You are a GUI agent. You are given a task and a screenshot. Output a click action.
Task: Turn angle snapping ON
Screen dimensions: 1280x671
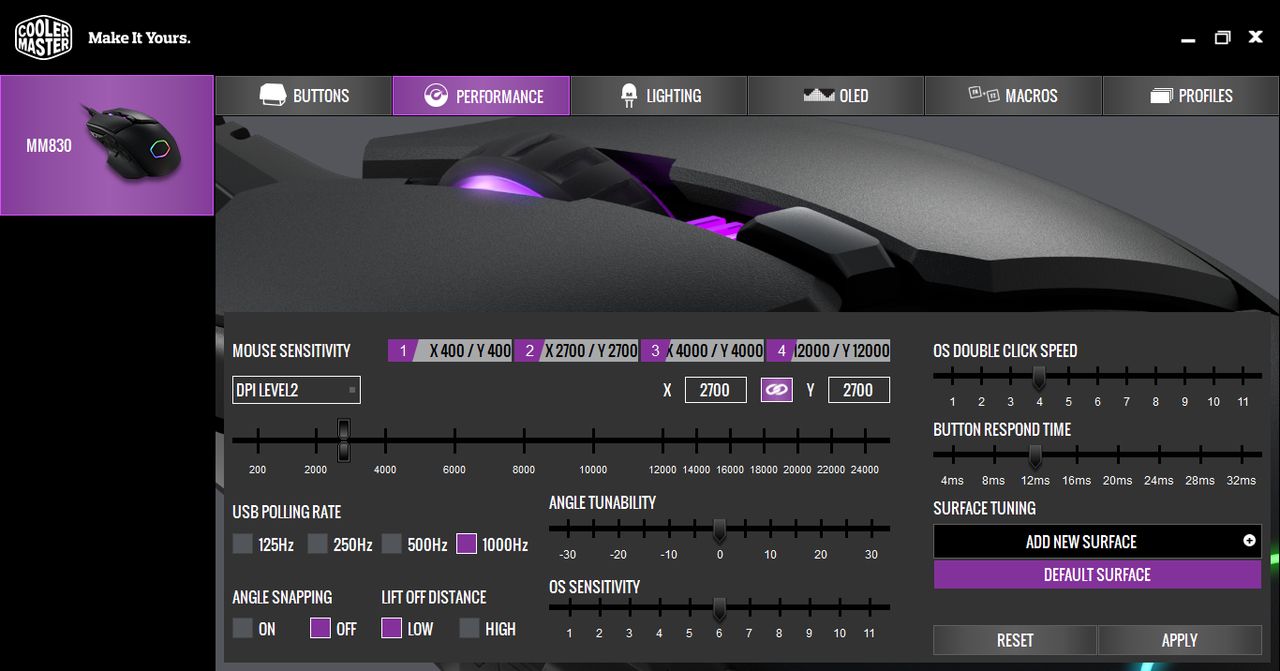[243, 628]
